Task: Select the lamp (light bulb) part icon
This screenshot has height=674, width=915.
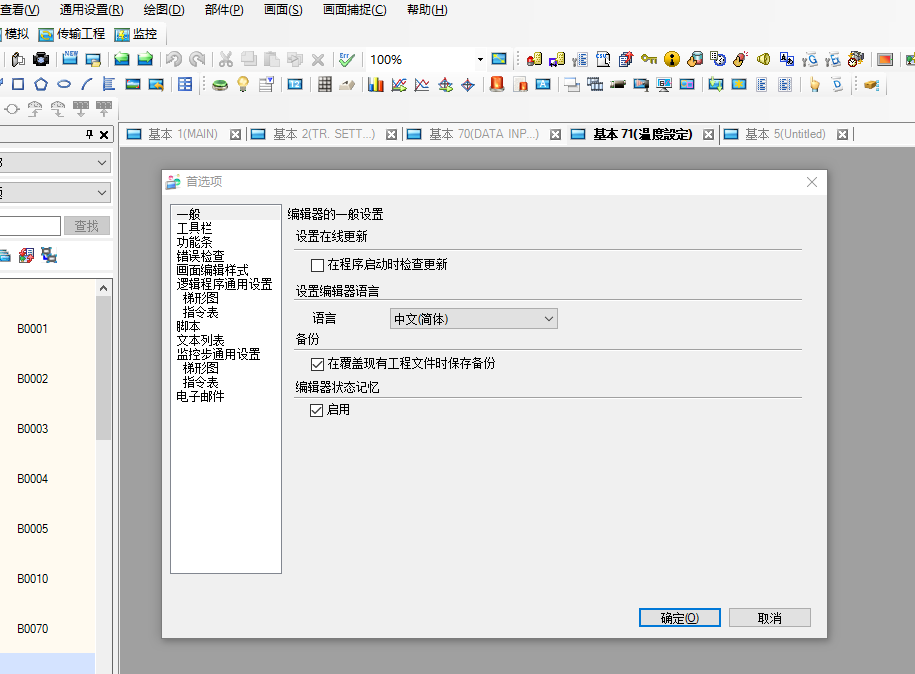Action: point(242,85)
